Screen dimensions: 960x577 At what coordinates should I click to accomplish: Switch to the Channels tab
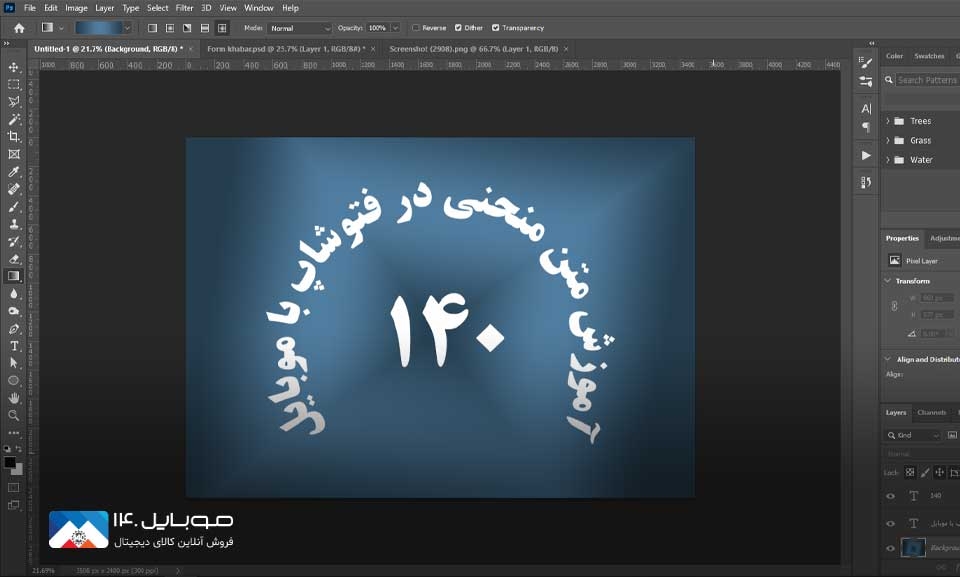tap(931, 413)
